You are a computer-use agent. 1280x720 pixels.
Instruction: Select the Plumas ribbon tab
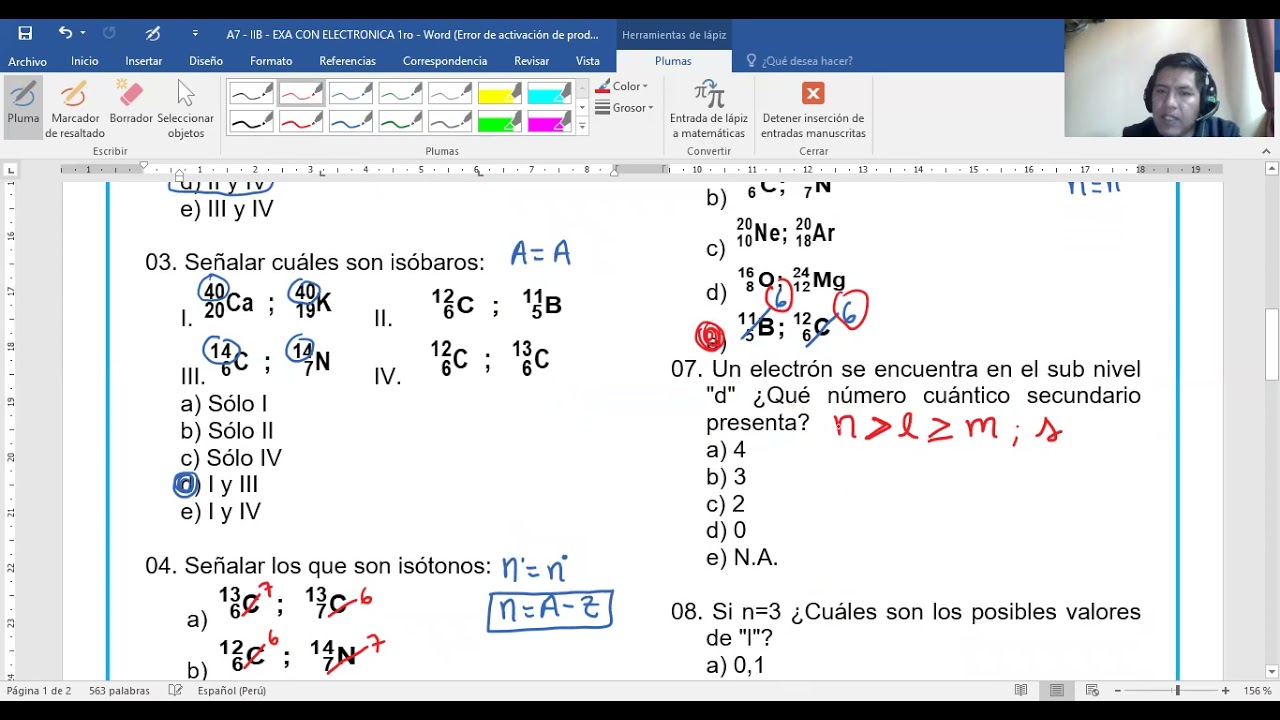click(673, 61)
